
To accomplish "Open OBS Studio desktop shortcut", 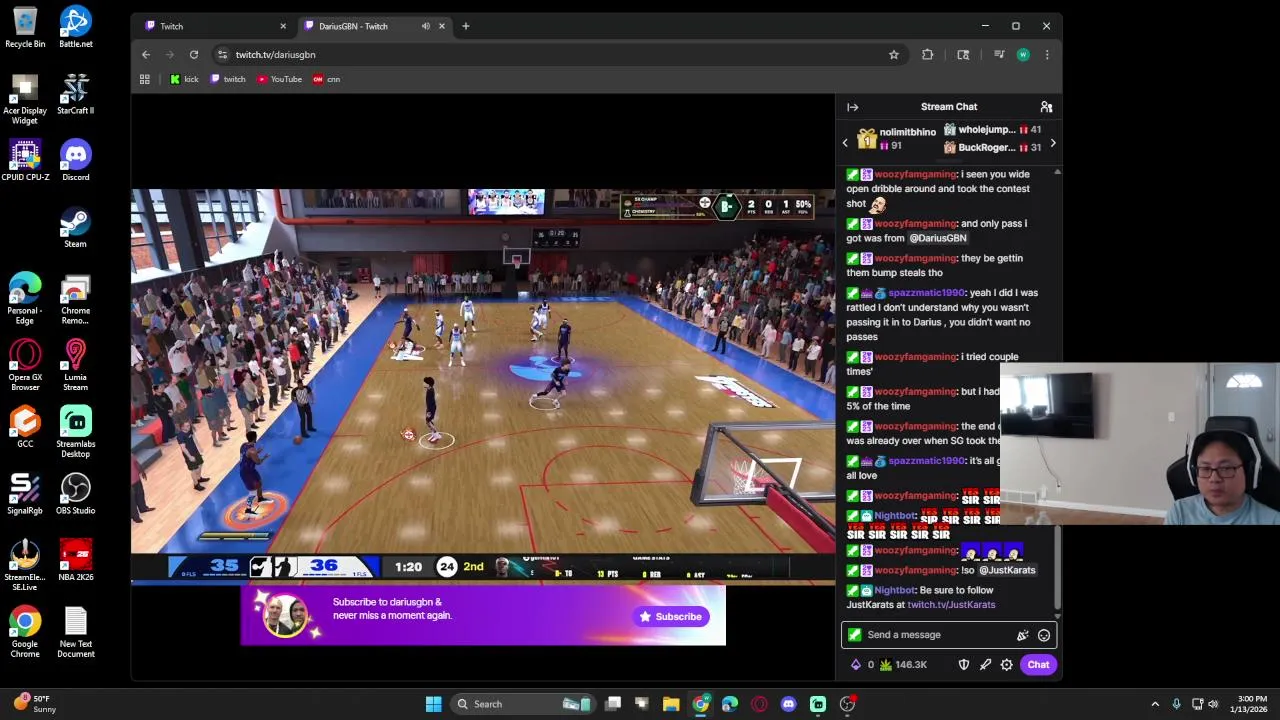I will pyautogui.click(x=75, y=493).
